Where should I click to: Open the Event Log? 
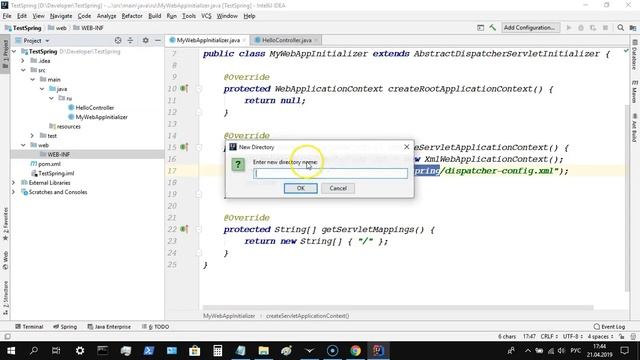[x=609, y=327]
